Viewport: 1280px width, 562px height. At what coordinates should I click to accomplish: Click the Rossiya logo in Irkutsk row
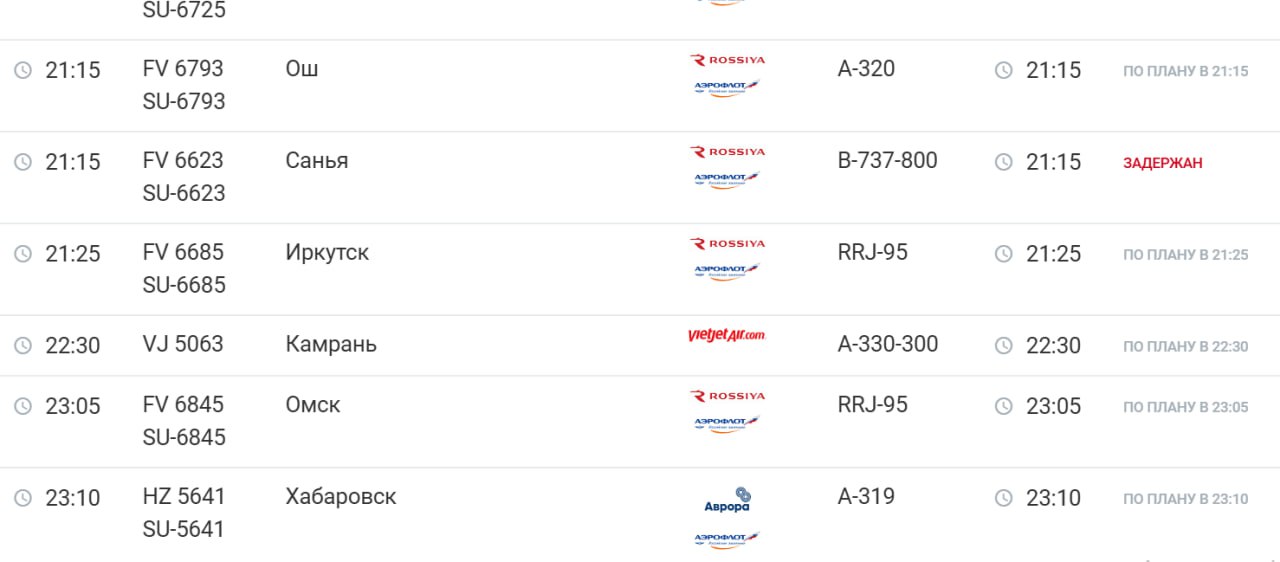[x=727, y=244]
